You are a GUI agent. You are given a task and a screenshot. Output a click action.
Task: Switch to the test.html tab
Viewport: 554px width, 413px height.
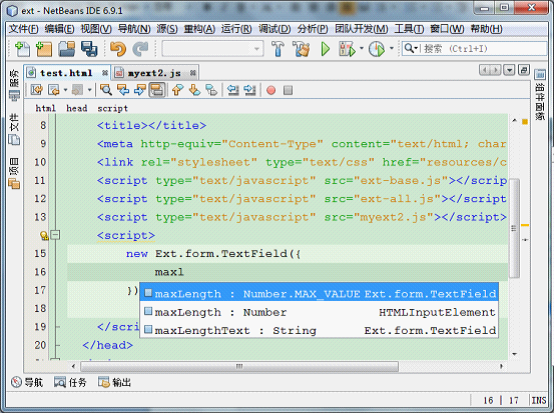66,73
